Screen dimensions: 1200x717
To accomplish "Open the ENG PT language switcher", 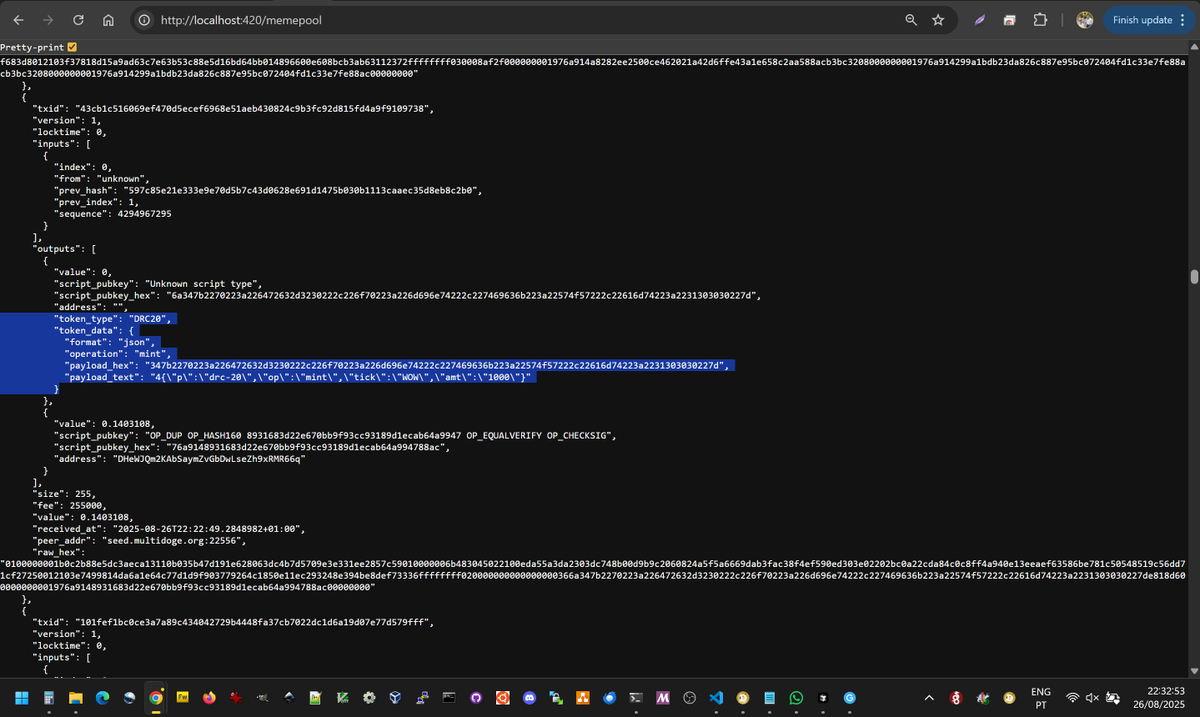I will (1041, 697).
